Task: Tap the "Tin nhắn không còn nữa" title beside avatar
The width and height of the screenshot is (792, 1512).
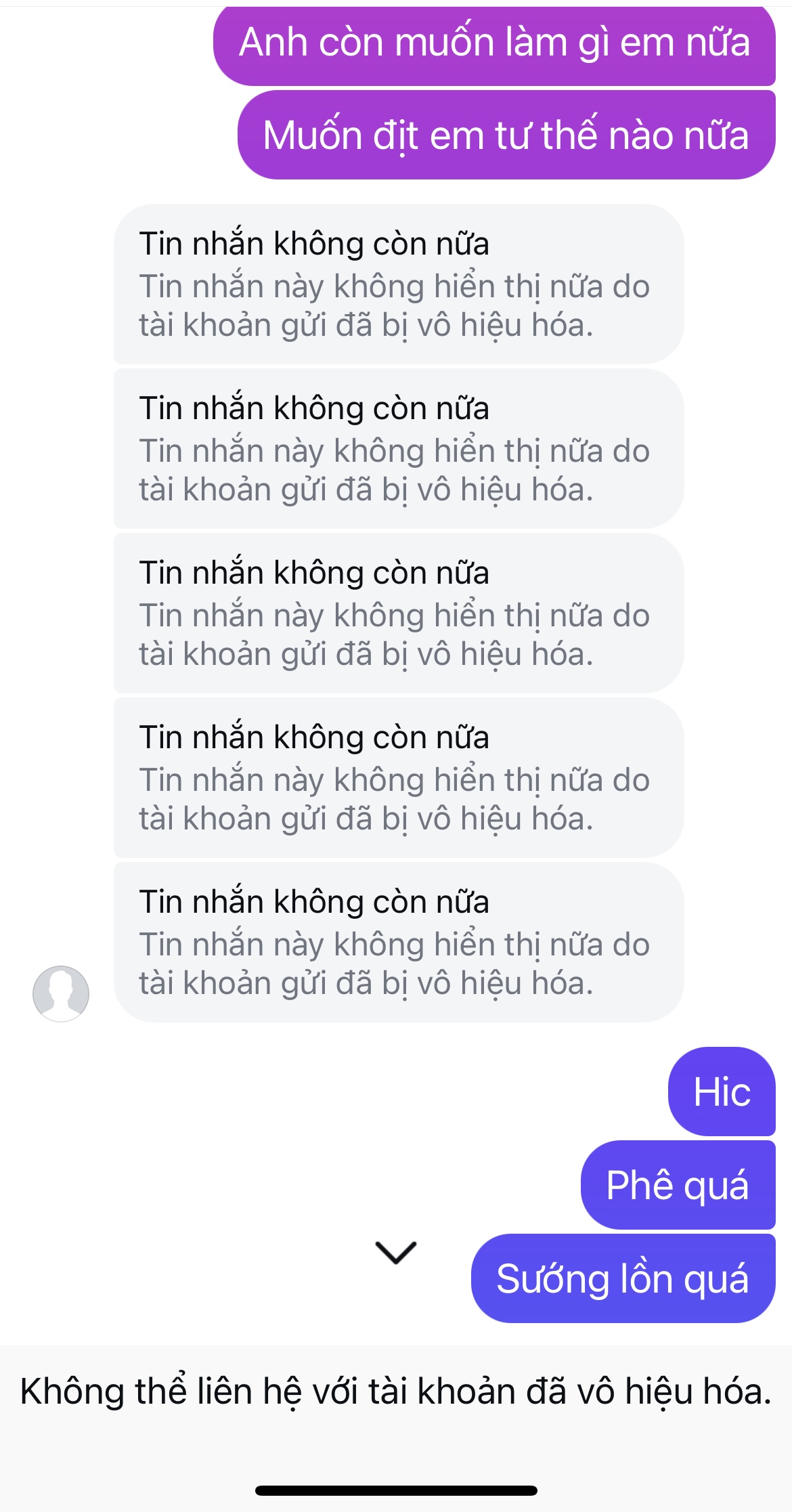Action: click(314, 902)
